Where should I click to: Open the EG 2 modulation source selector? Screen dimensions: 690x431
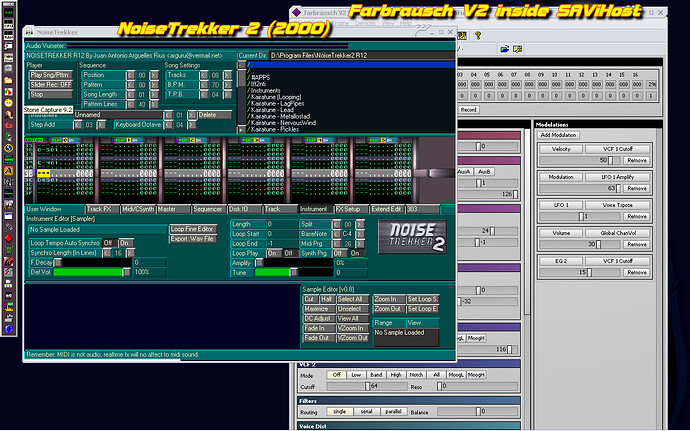click(x=561, y=261)
